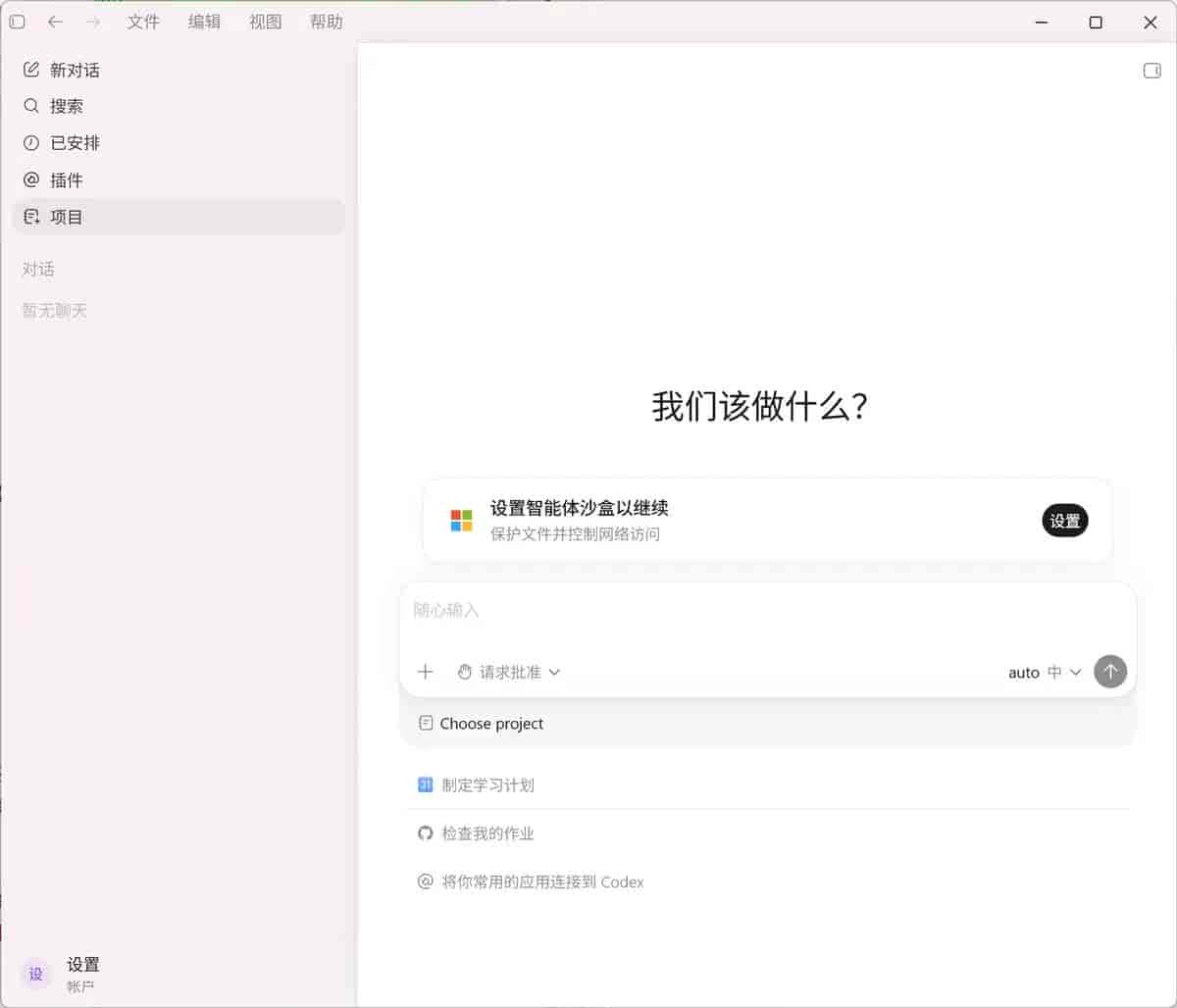Click the black 设置 button on sandbox card
1177x1008 pixels.
[x=1065, y=521]
